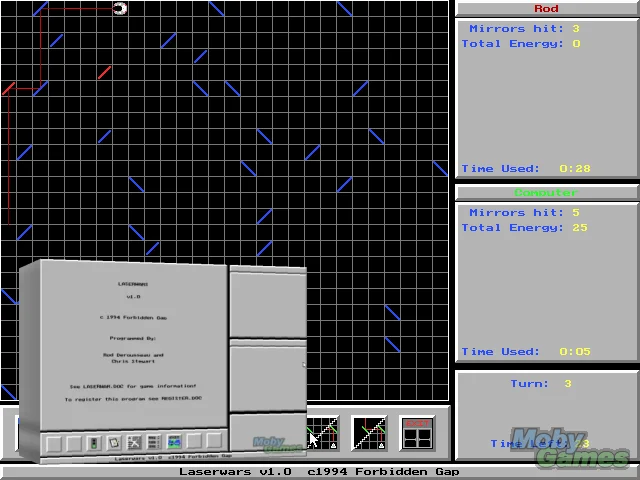640x480 pixels.
Task: Click Rod's 'Mirrors hit: 3' value
Action: pyautogui.click(x=576, y=29)
